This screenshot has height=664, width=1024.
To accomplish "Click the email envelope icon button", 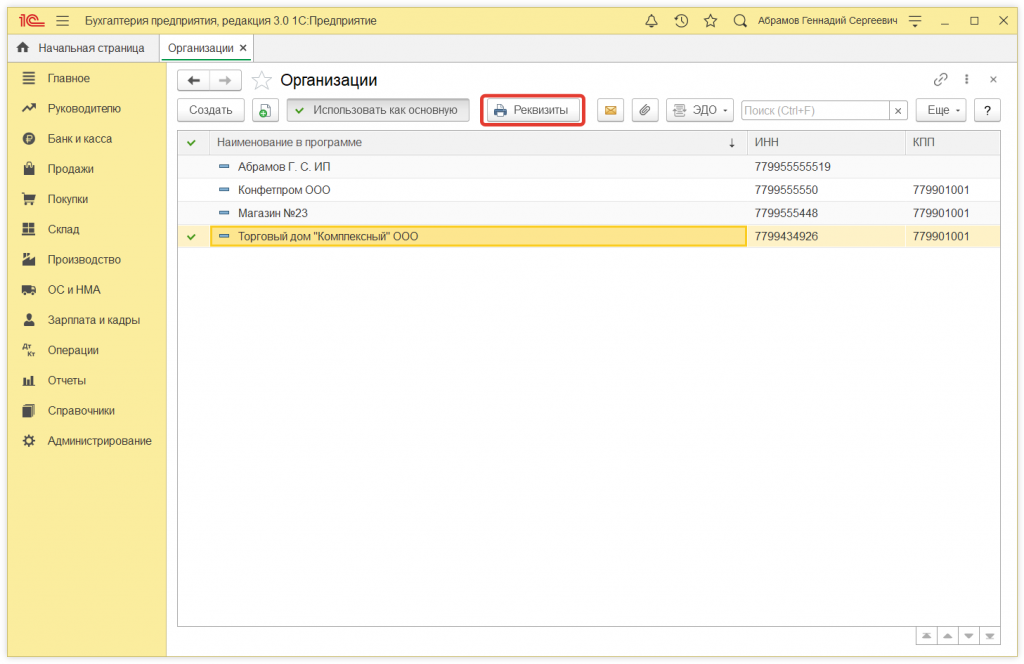I will point(610,110).
